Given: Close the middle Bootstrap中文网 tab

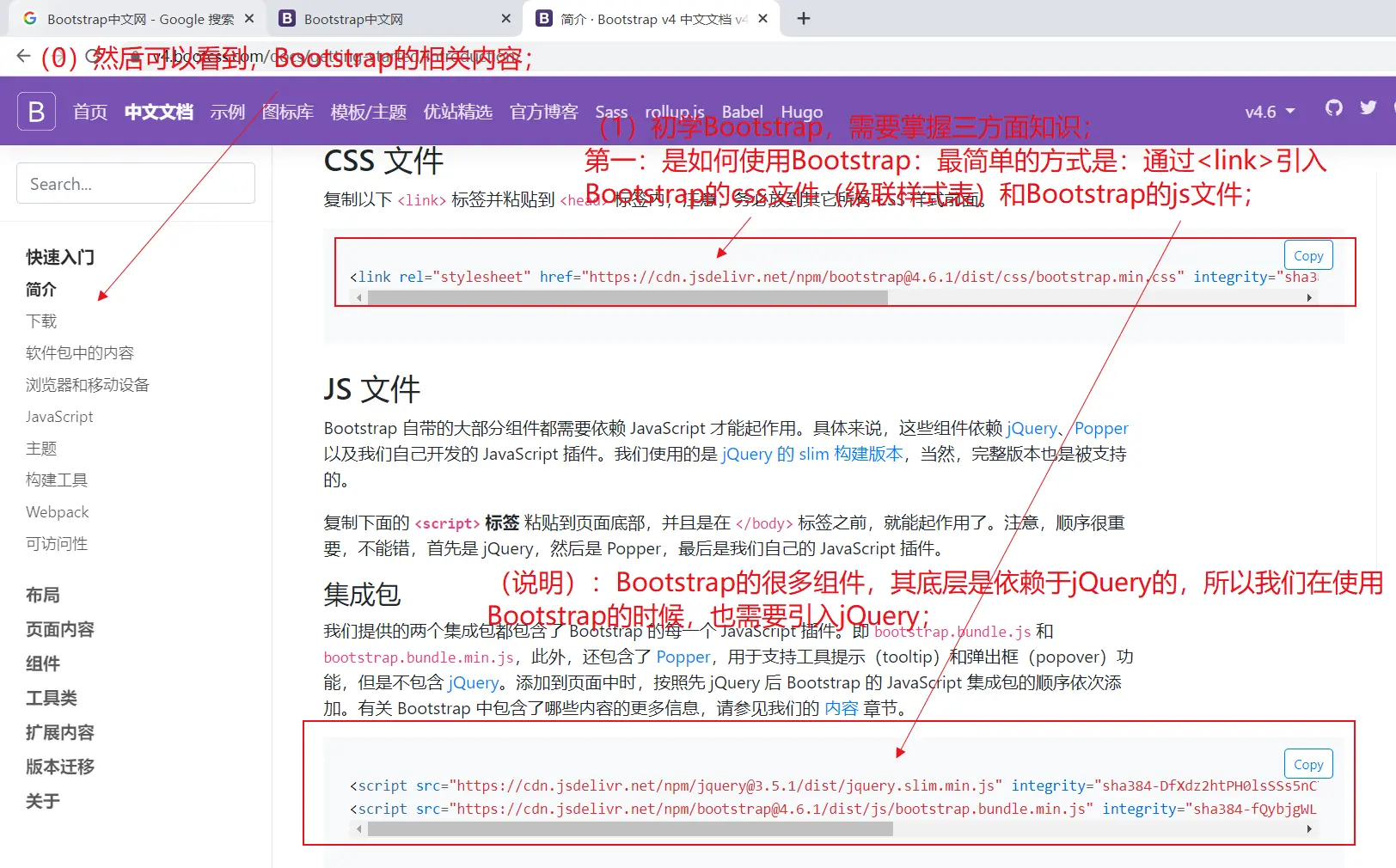Looking at the screenshot, I should click(x=505, y=18).
